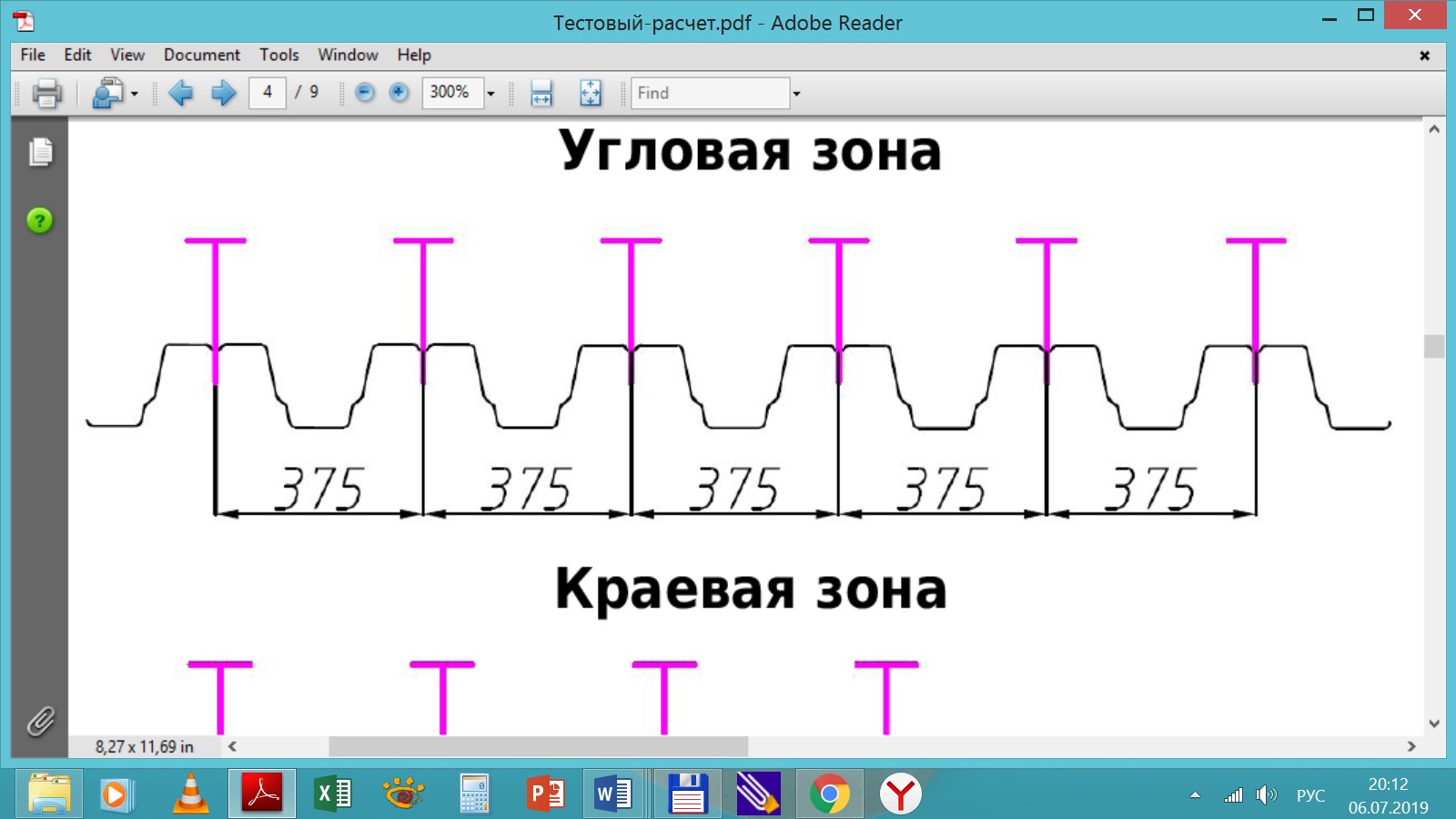Click the Print icon in toolbar

coord(46,93)
